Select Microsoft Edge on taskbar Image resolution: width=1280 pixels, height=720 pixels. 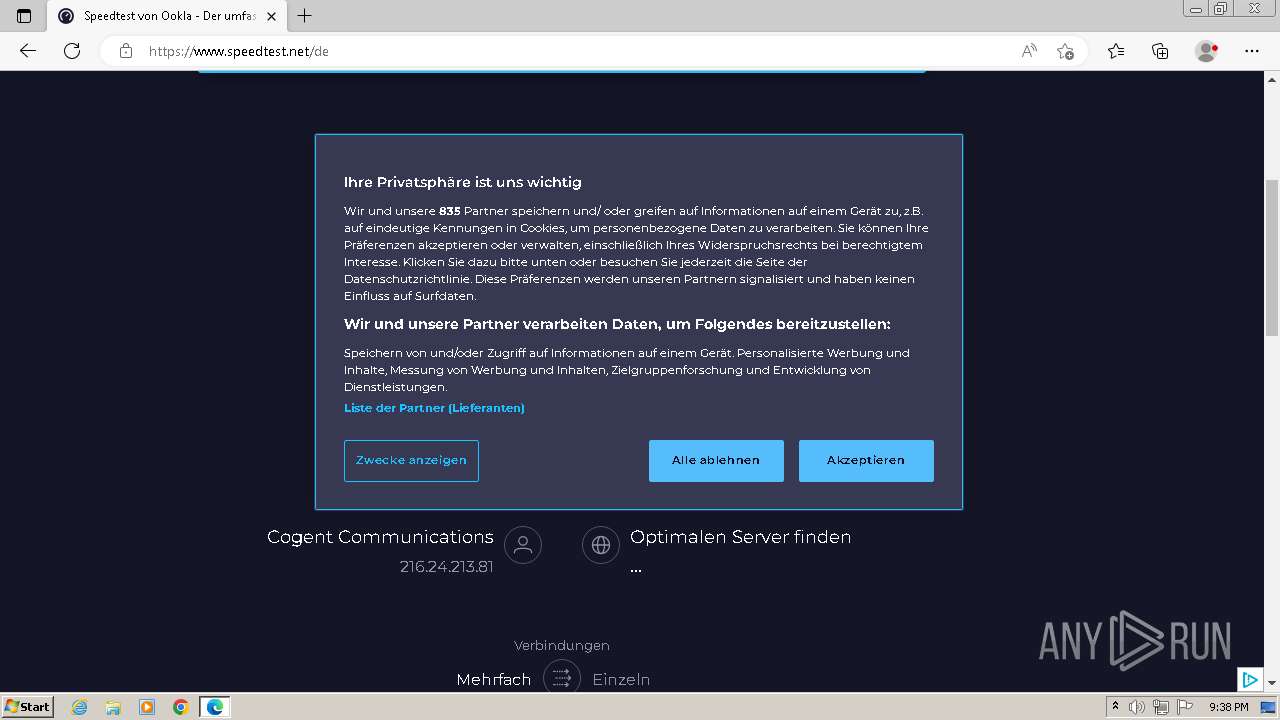[214, 707]
